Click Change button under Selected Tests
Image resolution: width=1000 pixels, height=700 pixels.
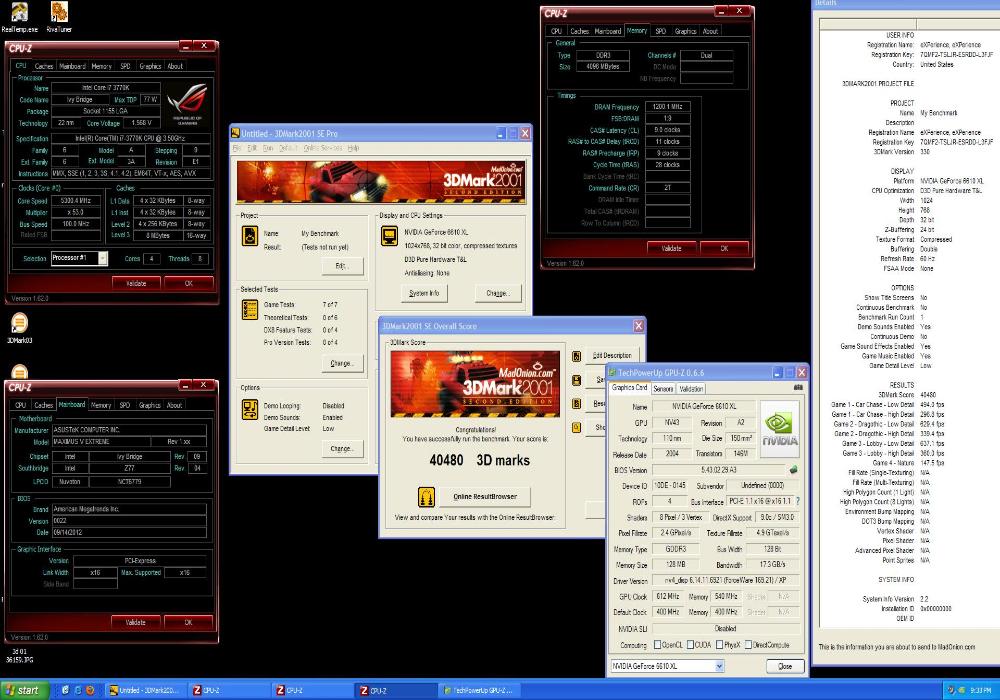(x=342, y=363)
